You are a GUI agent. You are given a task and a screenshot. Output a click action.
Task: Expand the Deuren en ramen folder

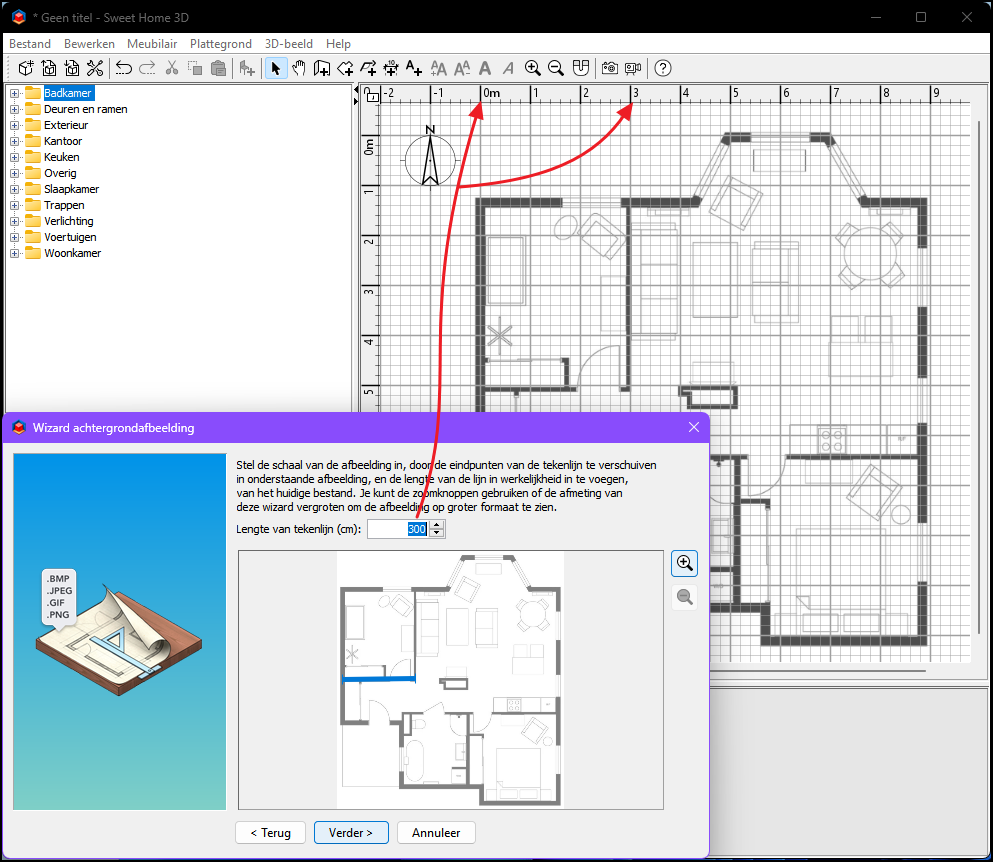point(15,109)
